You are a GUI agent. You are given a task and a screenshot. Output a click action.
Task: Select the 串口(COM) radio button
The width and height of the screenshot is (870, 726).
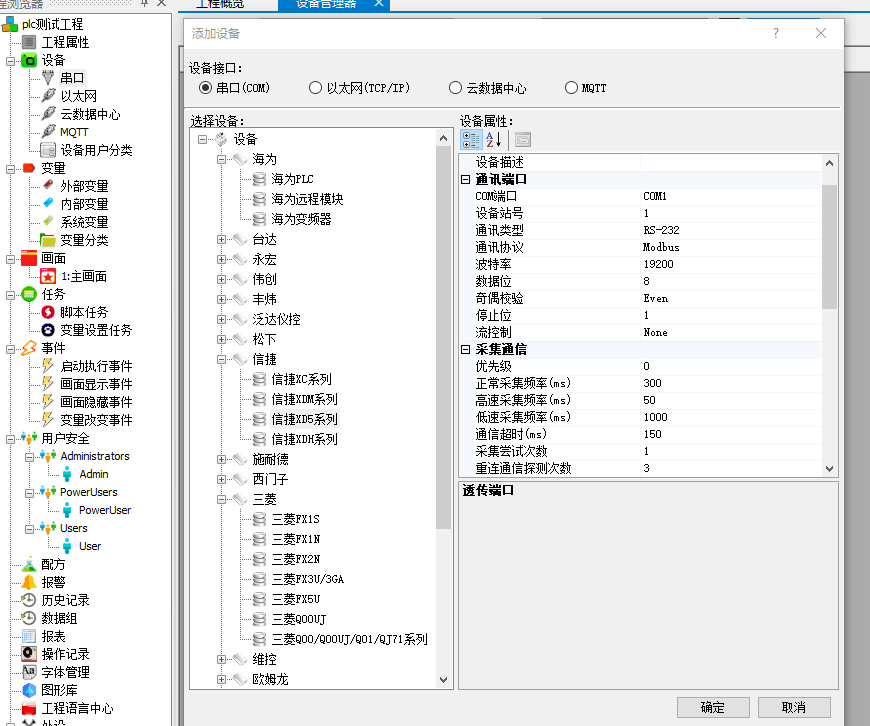click(x=205, y=88)
